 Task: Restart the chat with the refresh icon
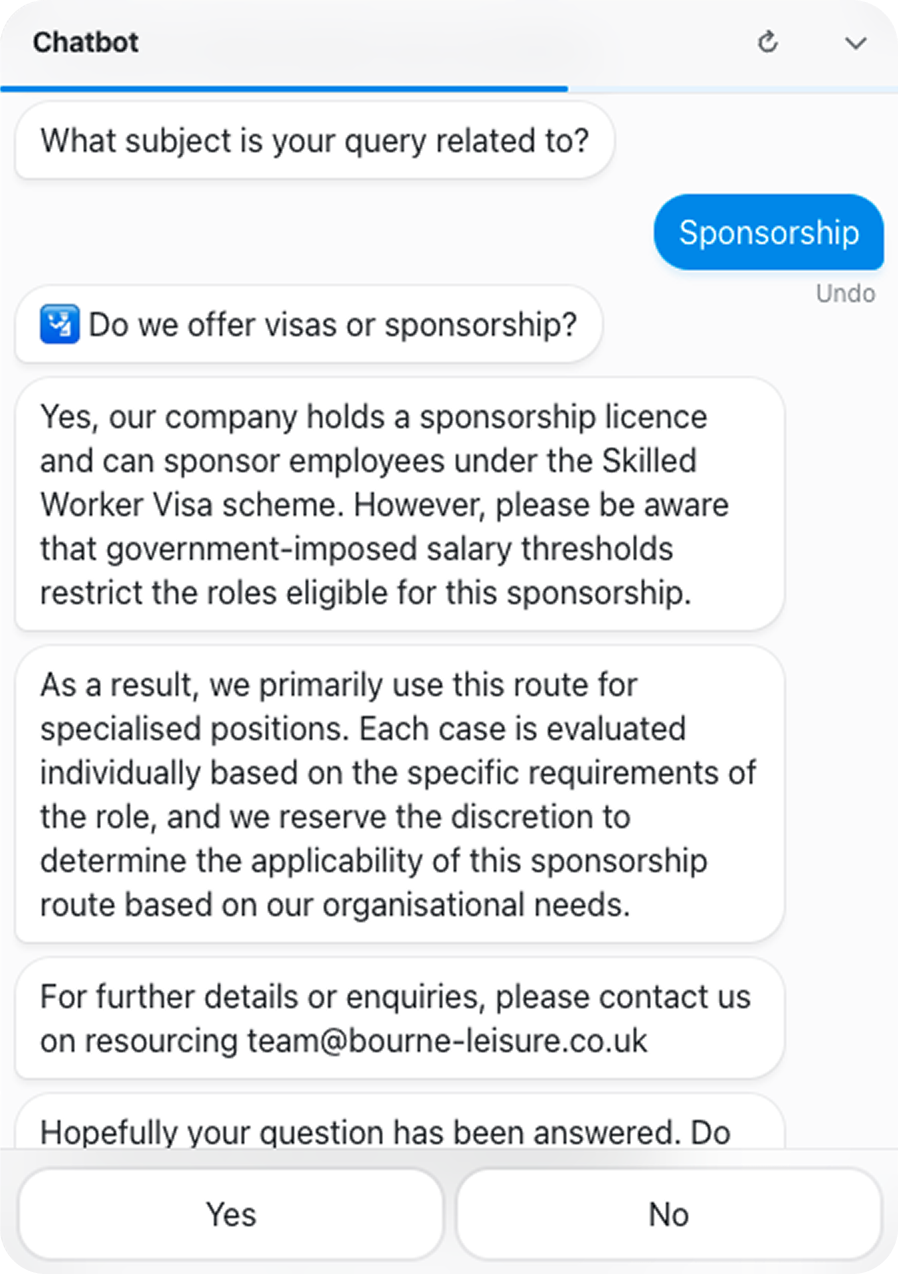tap(768, 42)
